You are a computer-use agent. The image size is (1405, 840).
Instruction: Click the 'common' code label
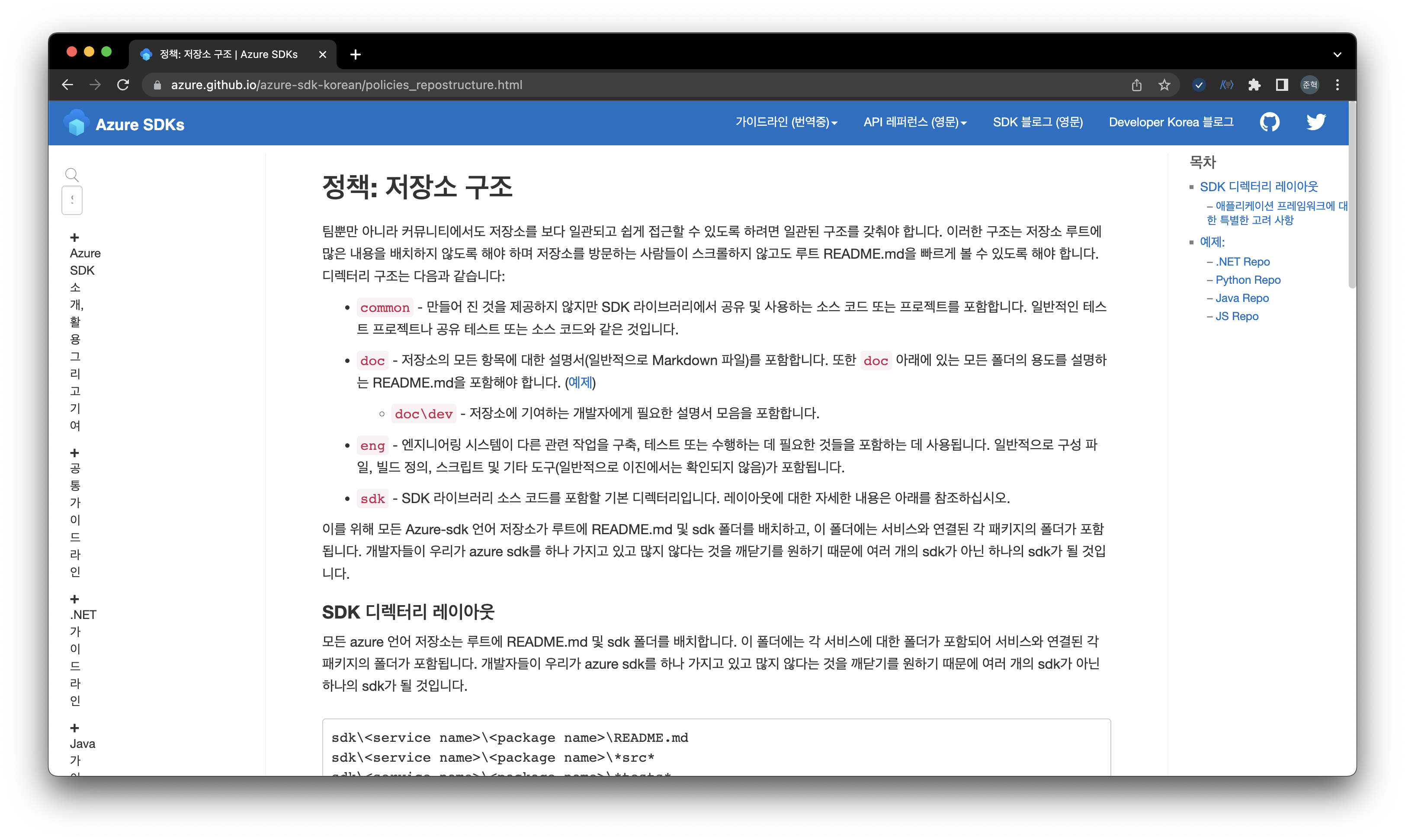tap(385, 308)
